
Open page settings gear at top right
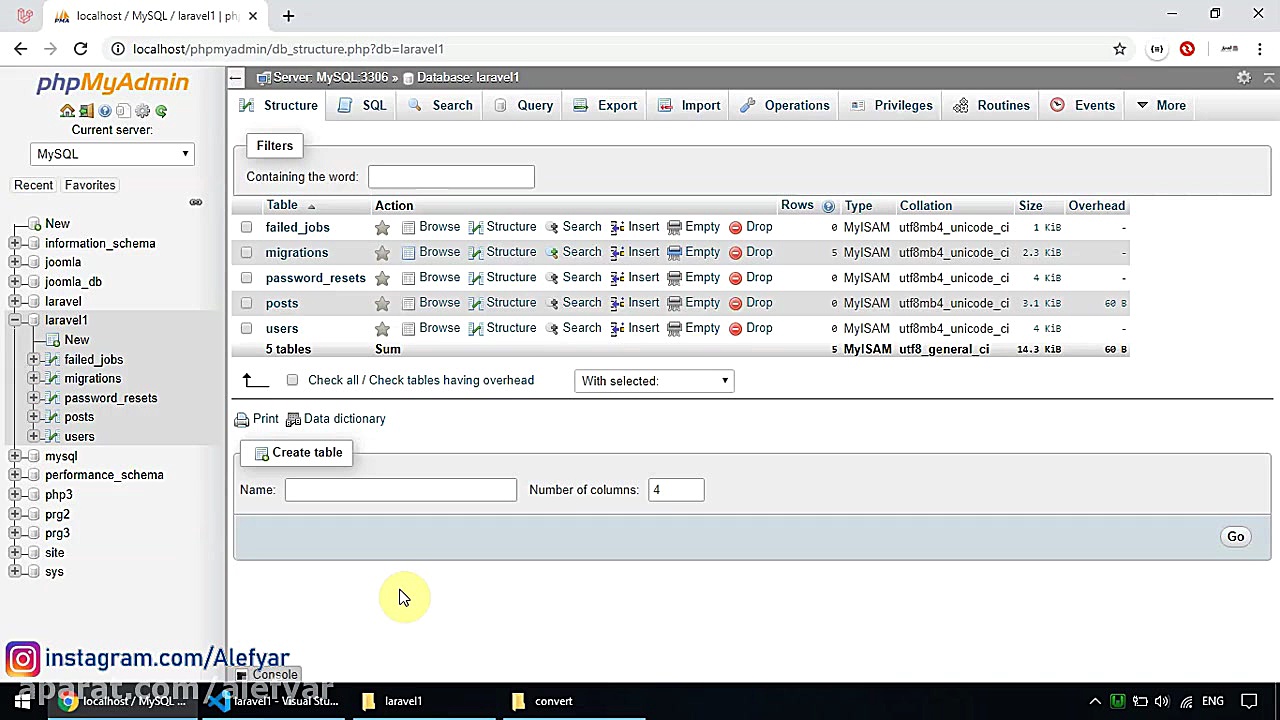click(x=1244, y=77)
